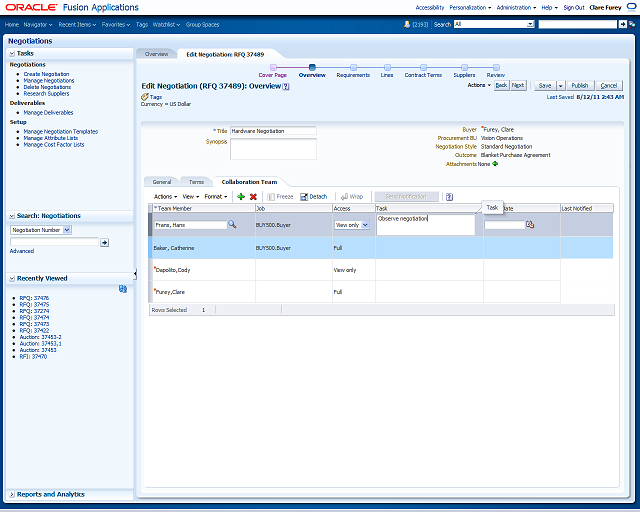This screenshot has height=512, width=640.
Task: Click the Recently Viewed refresh icon
Action: pyautogui.click(x=122, y=289)
